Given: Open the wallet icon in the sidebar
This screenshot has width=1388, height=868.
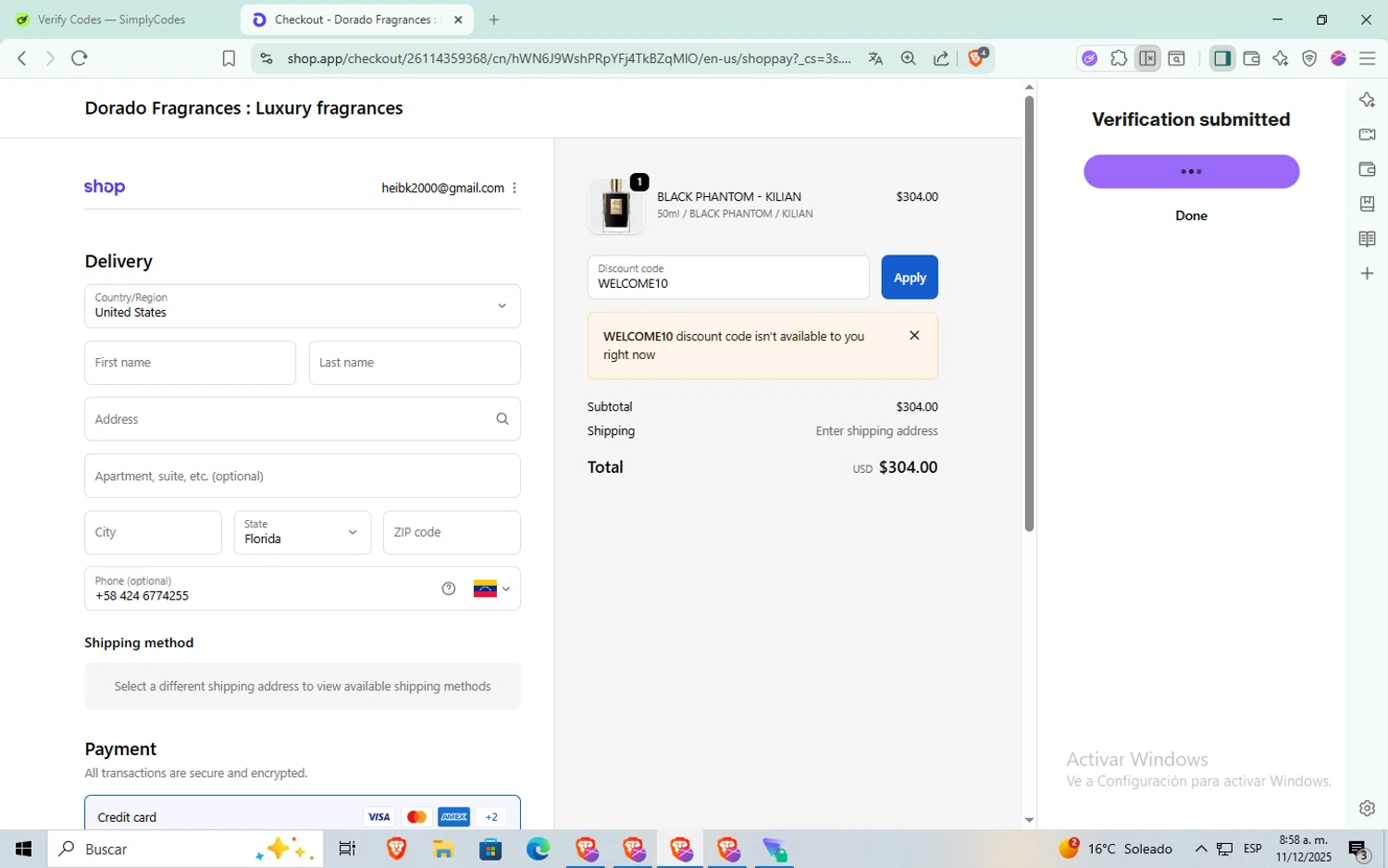Looking at the screenshot, I should point(1367,169).
